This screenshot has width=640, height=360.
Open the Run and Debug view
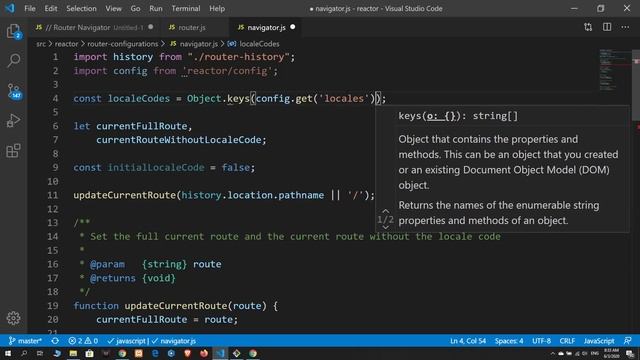13,121
